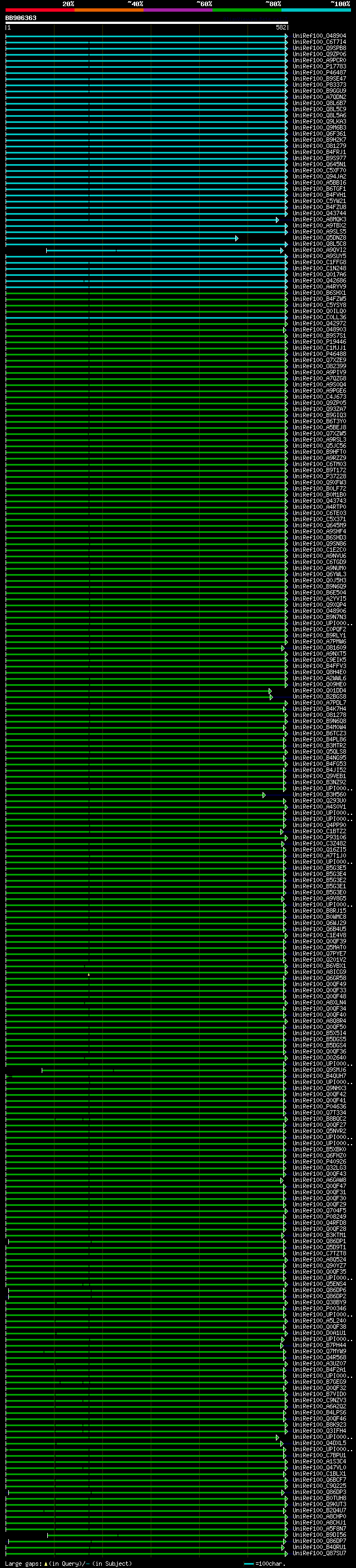Image resolution: width=356 pixels, height=1568 pixels.
Task: Select the UniRef100_A9SUY5 label
Action: tap(319, 256)
